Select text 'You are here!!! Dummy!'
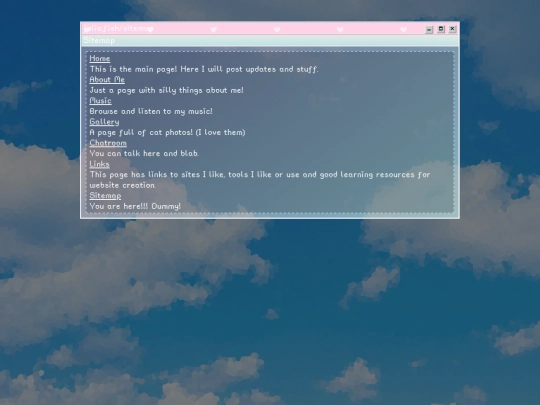This screenshot has width=540, height=405. 135,206
